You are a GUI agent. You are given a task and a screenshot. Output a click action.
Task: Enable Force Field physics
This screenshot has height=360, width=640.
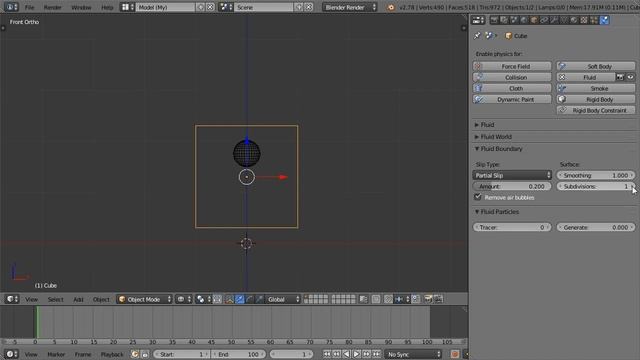pyautogui.click(x=512, y=66)
